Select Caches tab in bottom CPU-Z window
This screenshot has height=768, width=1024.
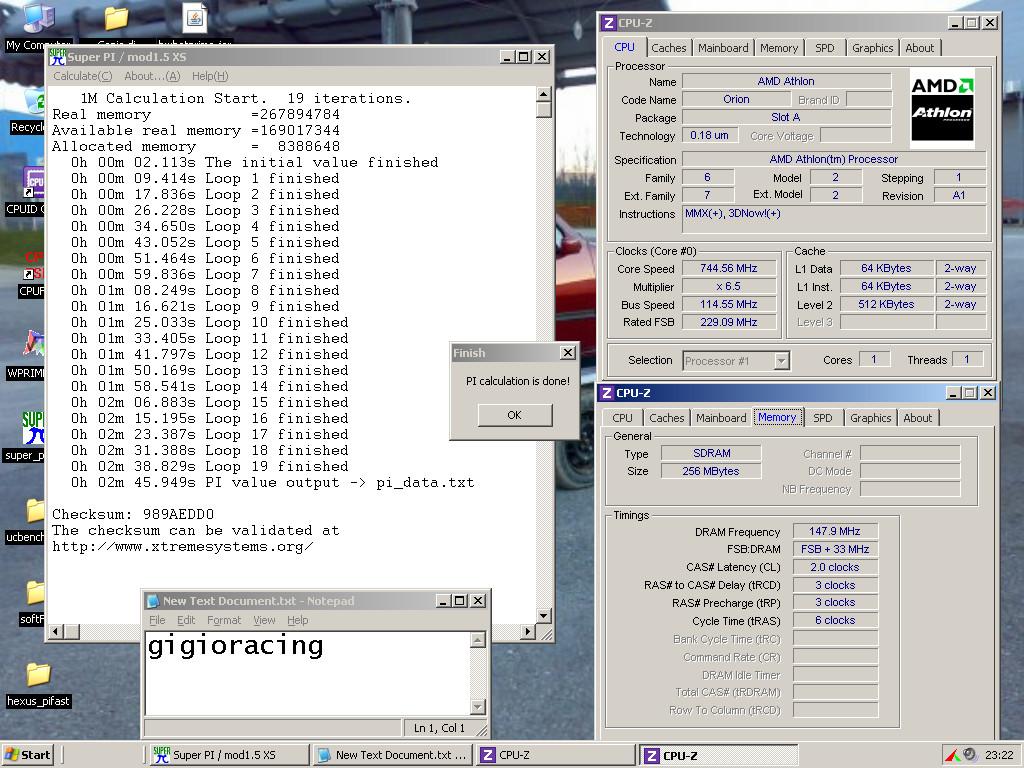click(667, 418)
